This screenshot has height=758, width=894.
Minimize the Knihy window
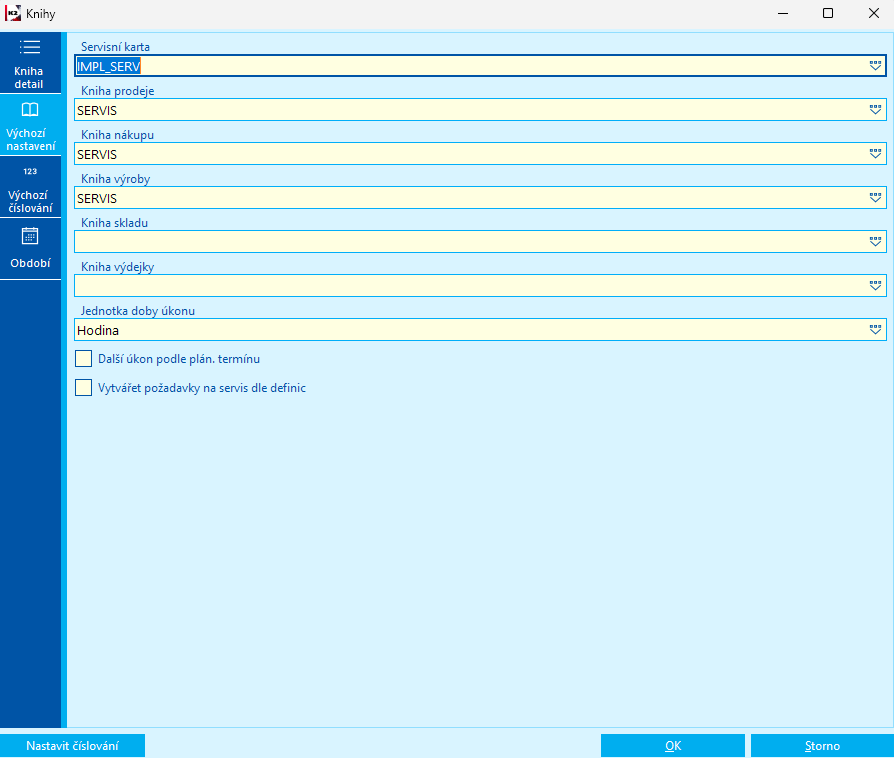coord(783,13)
